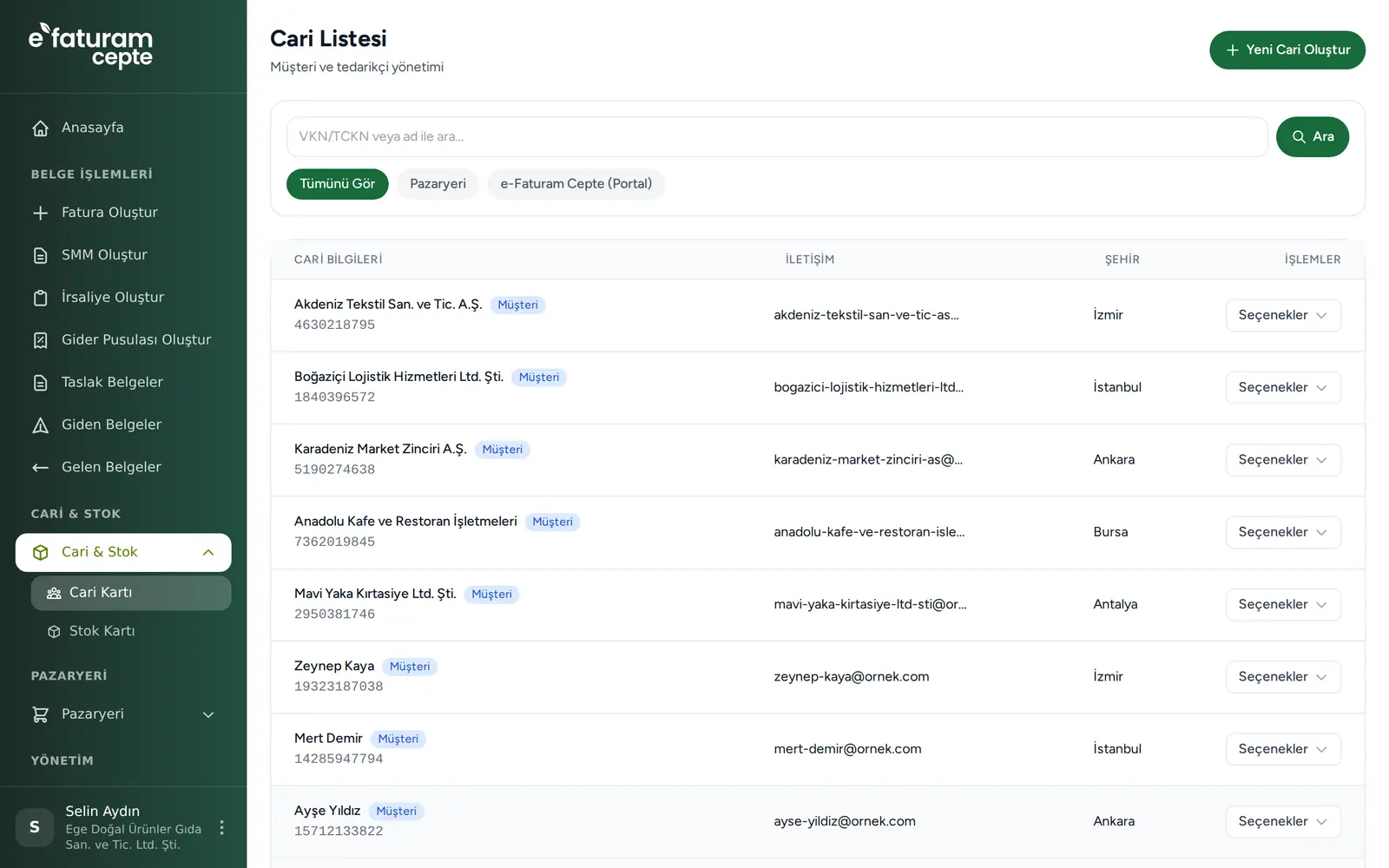Screen dimensions: 1389x868
Task: Focus the VKN/TCKN search field
Action: [x=777, y=137]
